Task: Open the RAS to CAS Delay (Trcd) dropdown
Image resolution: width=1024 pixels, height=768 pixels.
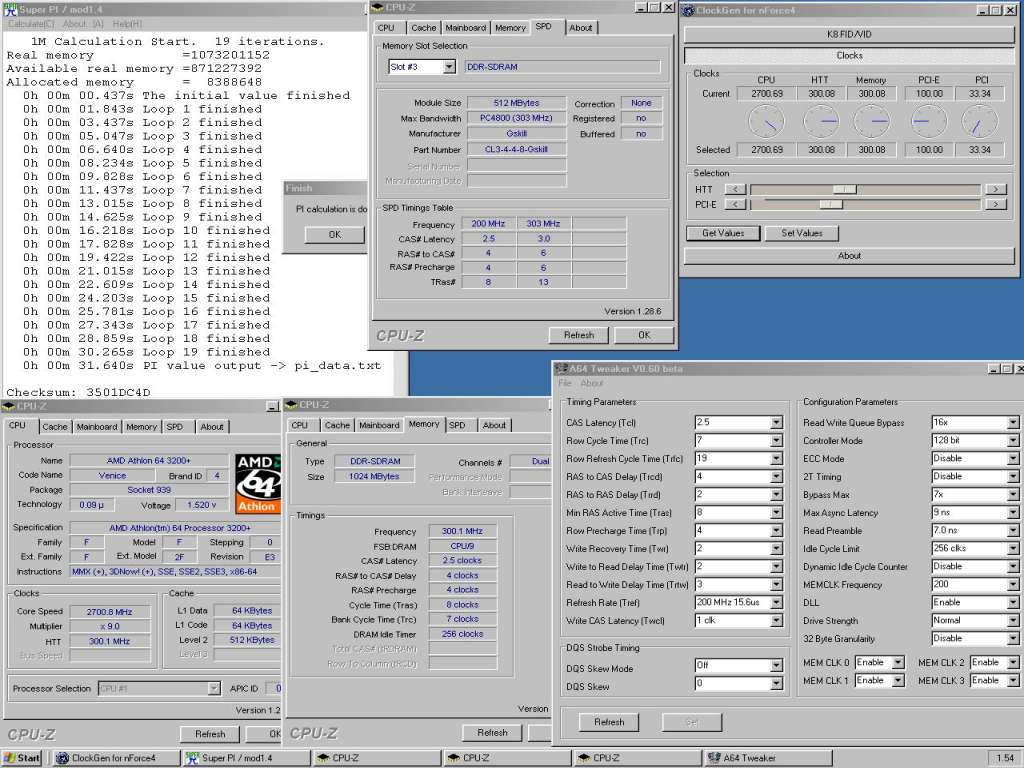Action: [776, 477]
